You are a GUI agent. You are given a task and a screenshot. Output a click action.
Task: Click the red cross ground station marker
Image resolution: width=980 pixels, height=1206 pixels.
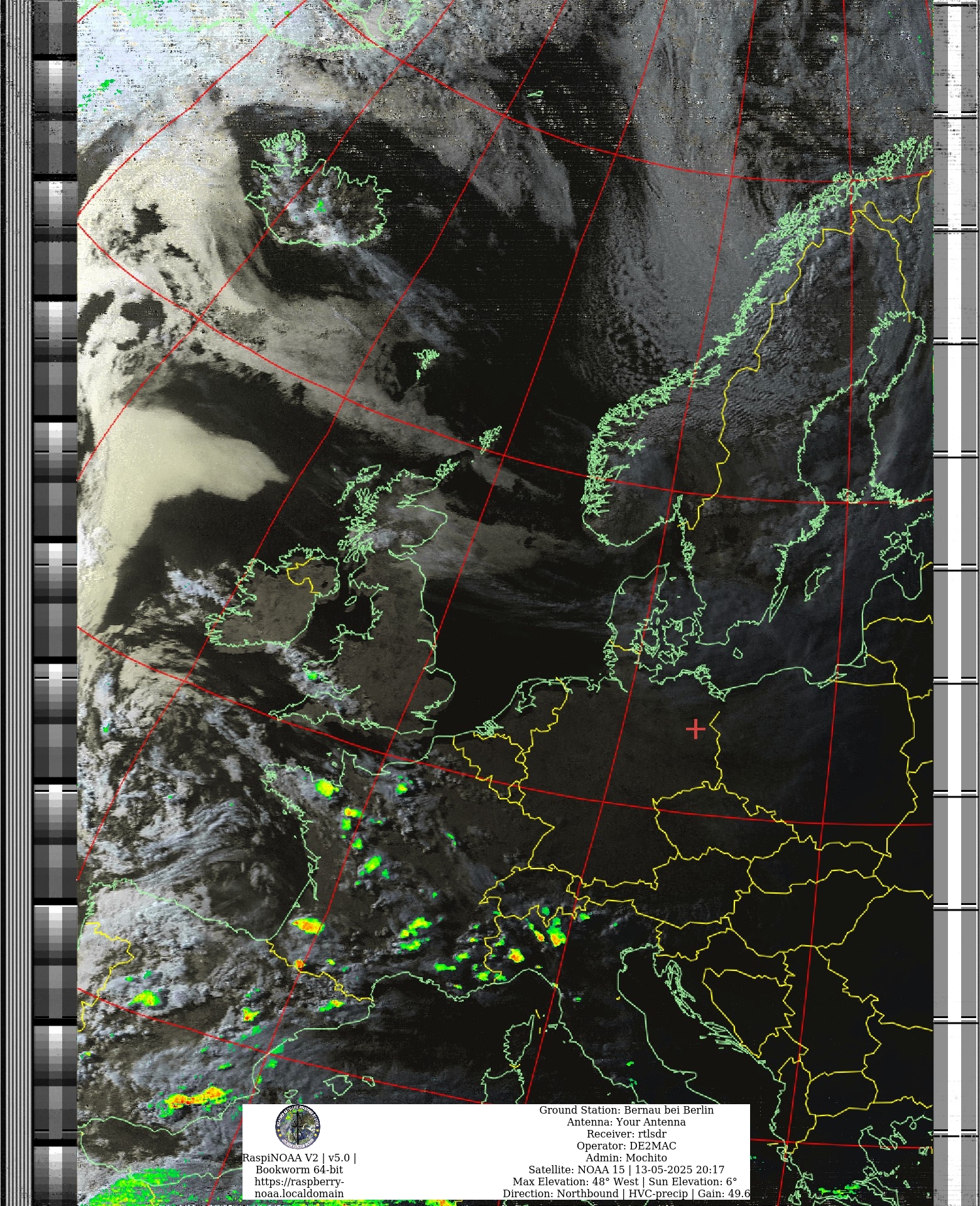[695, 729]
